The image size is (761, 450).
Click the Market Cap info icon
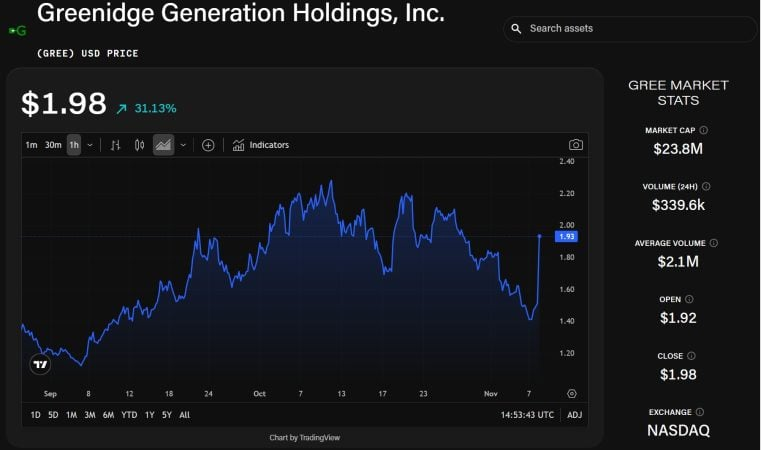704,130
